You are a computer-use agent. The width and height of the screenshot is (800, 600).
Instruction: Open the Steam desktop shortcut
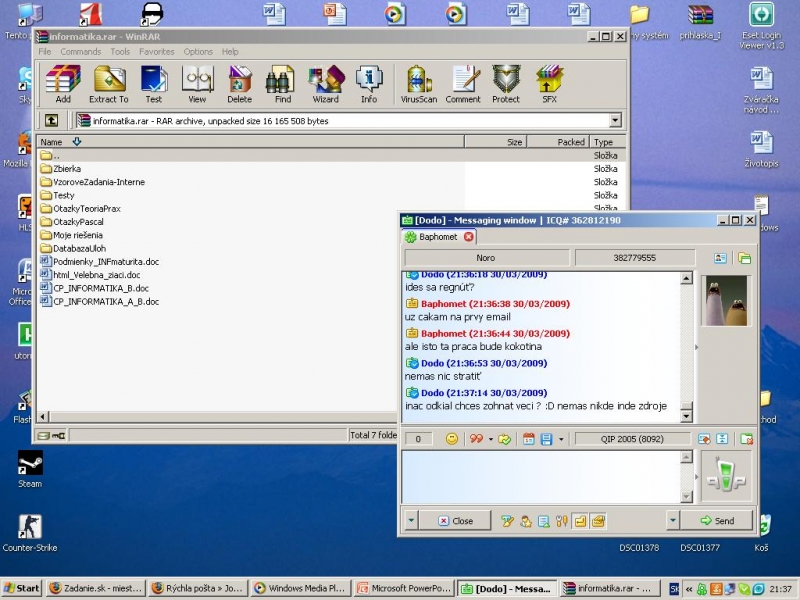click(30, 469)
